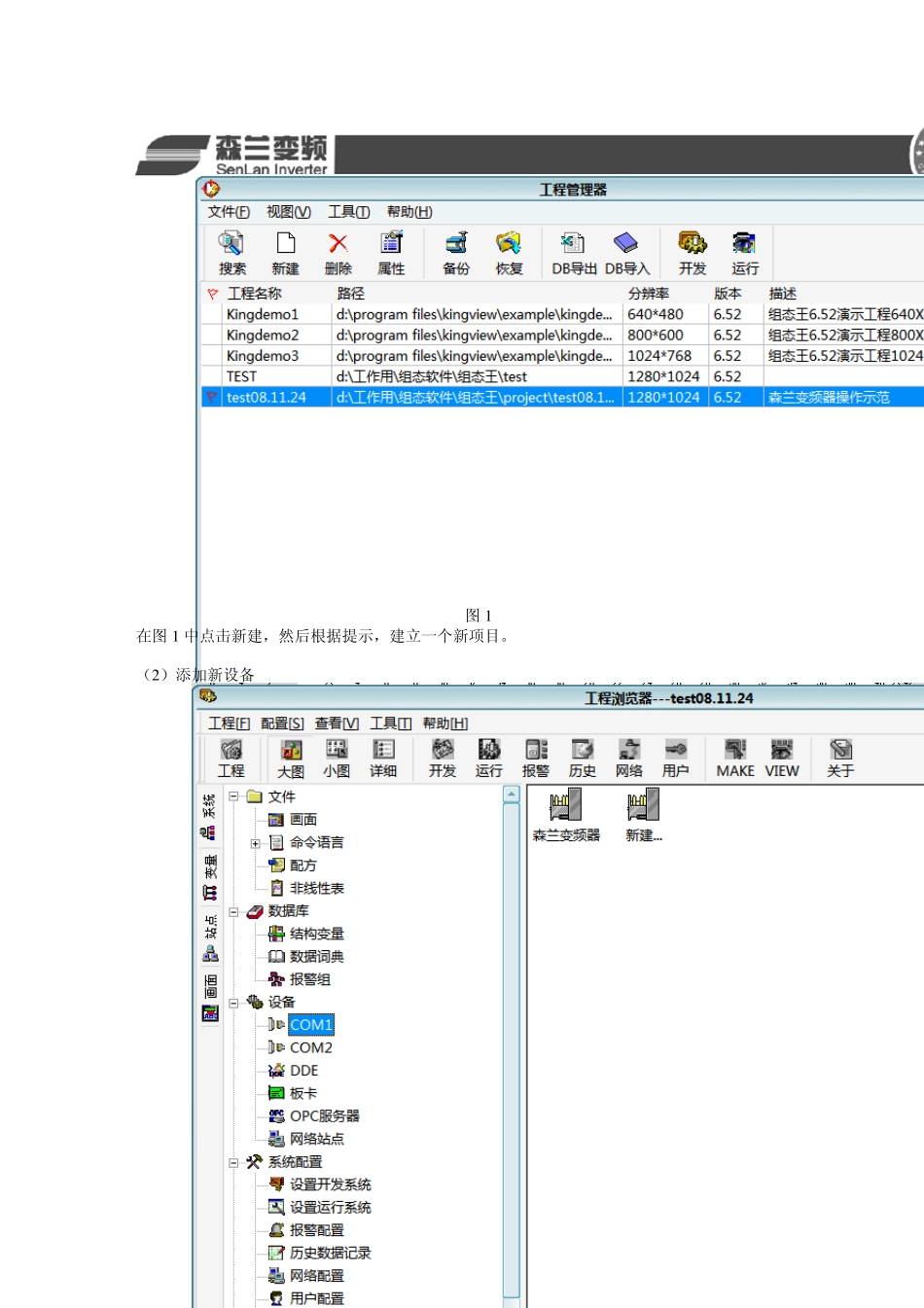Click 运行 icon in 工程管理器 toolbar
The image size is (924, 1308).
pos(745,253)
